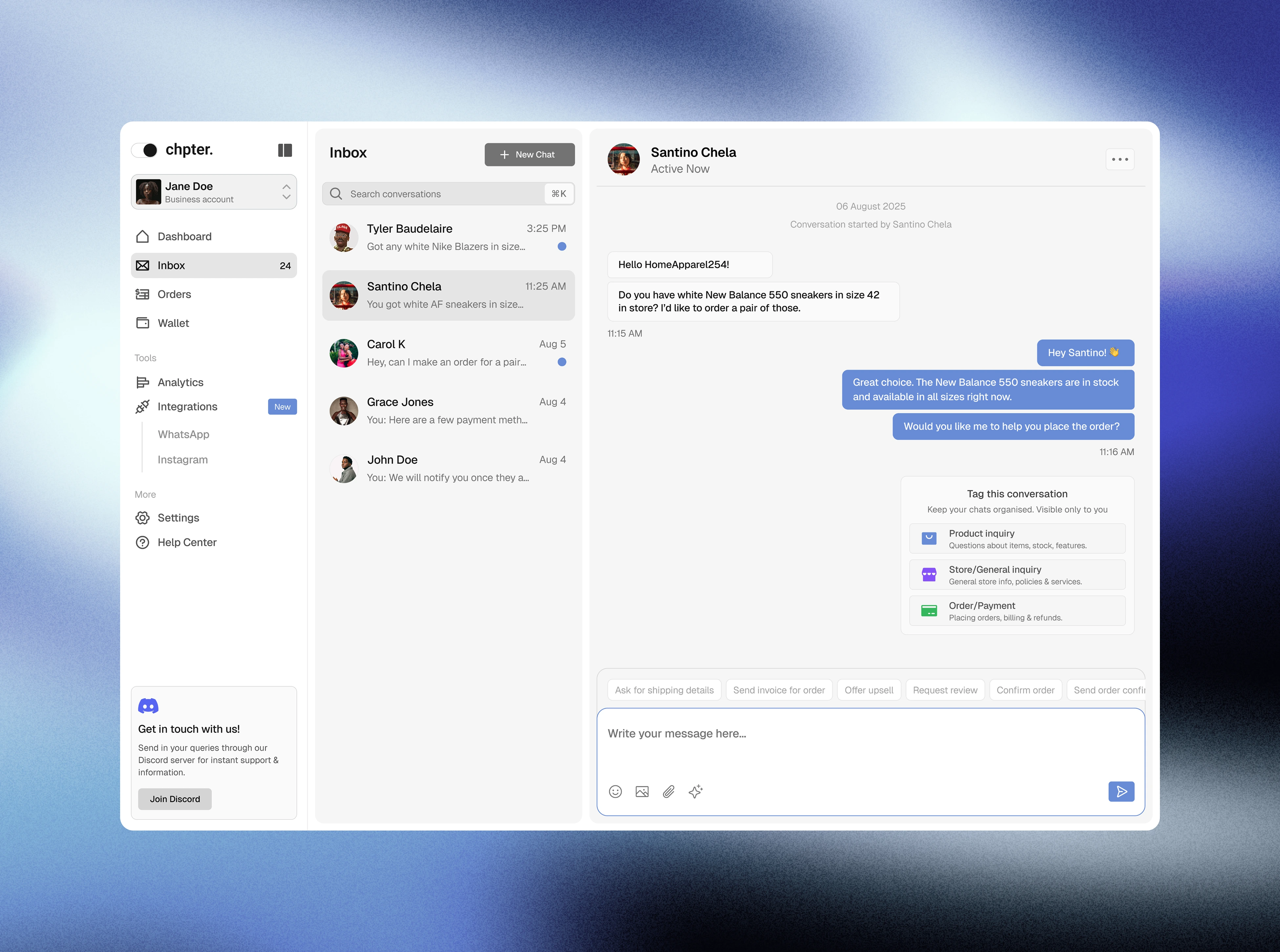The image size is (1280, 952).
Task: Click the AI sparkle icon
Action: [x=695, y=791]
